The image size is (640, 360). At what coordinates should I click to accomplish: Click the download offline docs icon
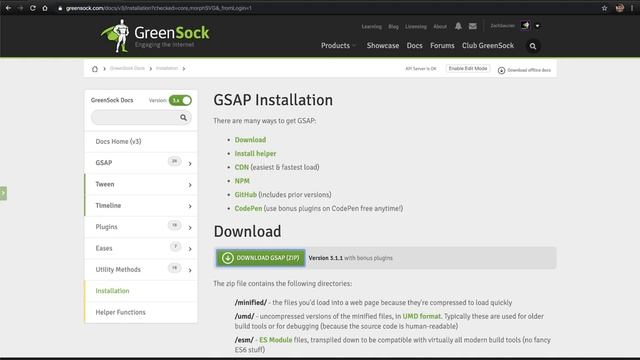pos(501,70)
